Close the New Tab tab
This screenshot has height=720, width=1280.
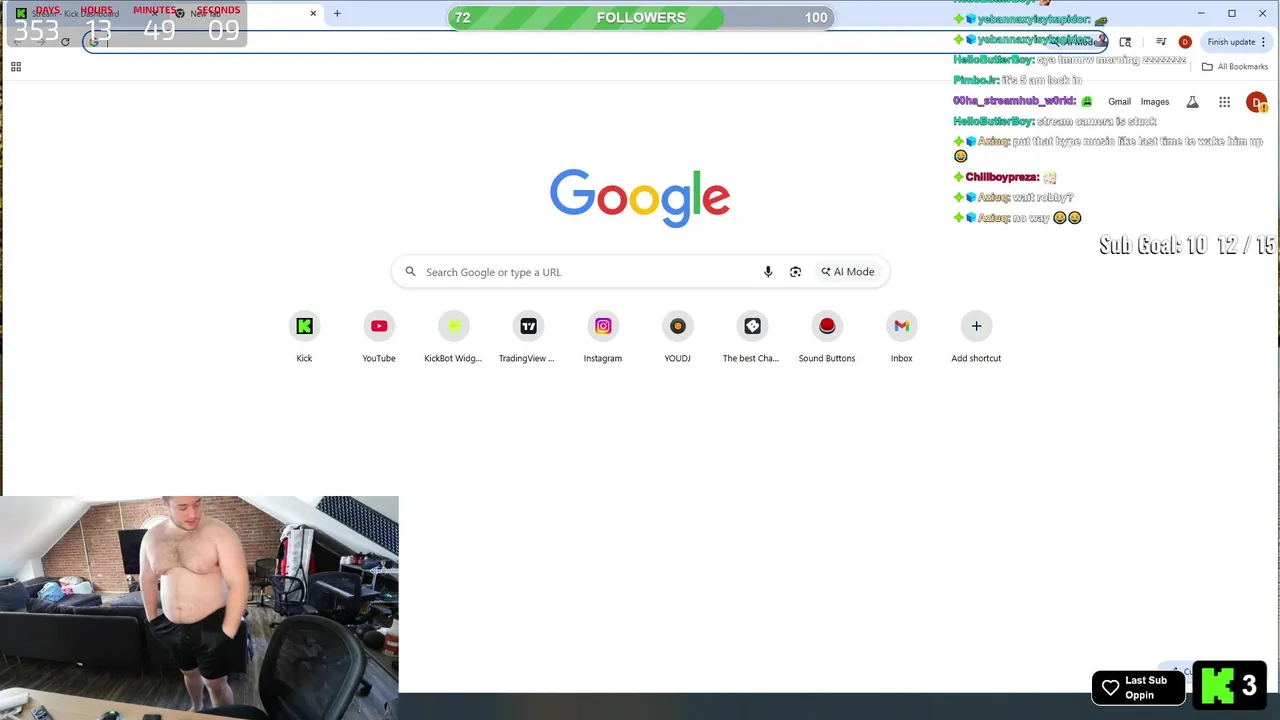(x=313, y=14)
